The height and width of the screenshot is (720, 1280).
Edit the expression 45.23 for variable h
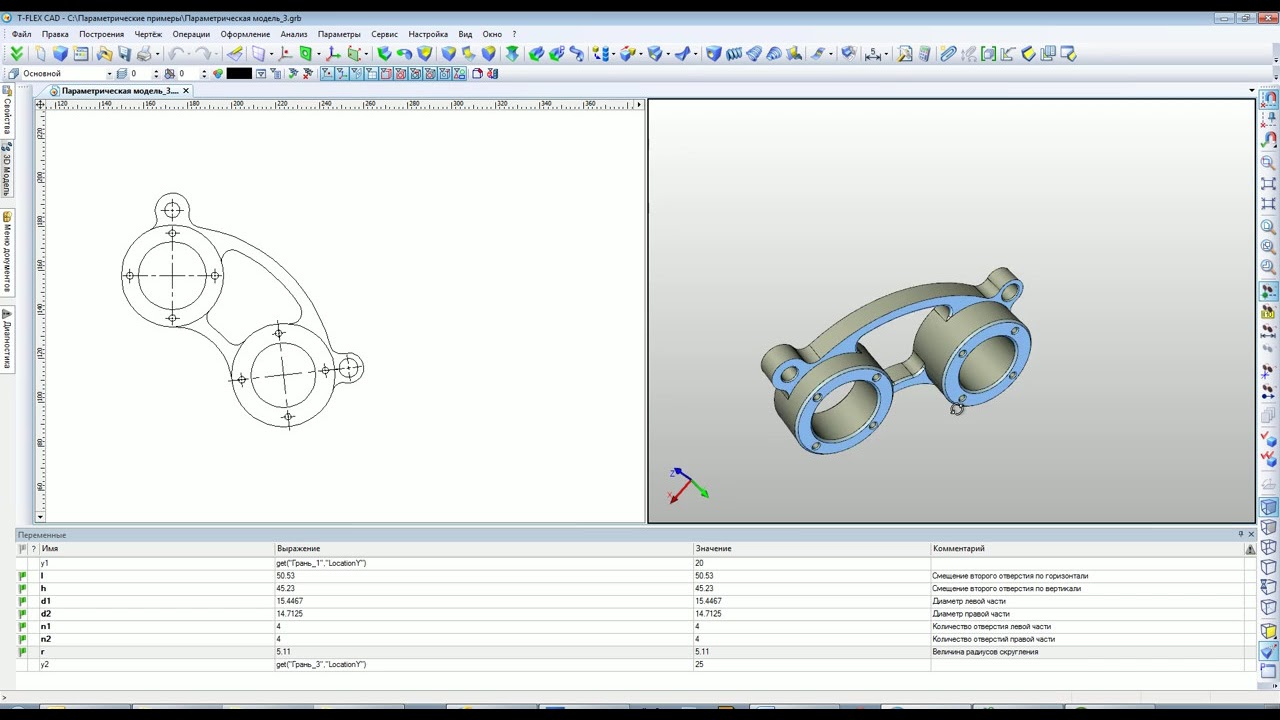point(484,589)
